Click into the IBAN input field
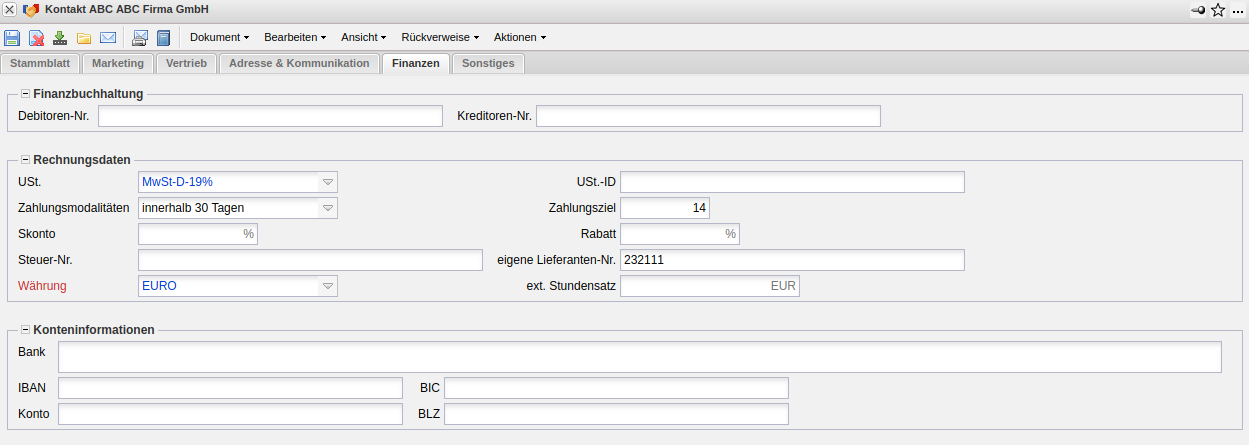The height and width of the screenshot is (445, 1249). coord(230,388)
